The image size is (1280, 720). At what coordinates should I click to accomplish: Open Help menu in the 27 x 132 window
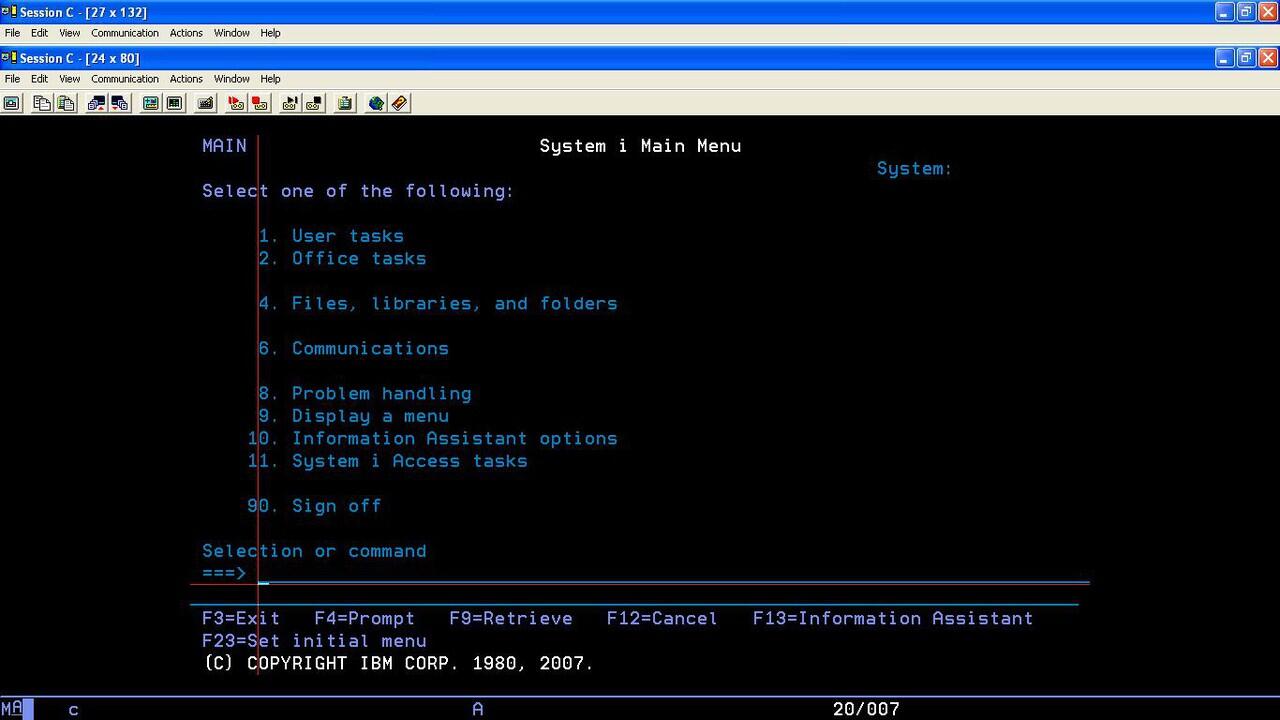(x=270, y=33)
